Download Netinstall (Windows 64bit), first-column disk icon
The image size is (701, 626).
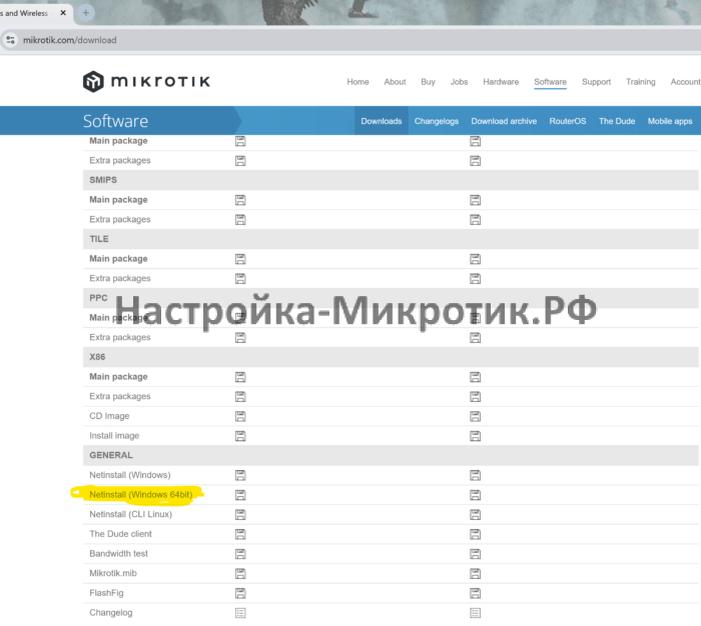click(240, 495)
